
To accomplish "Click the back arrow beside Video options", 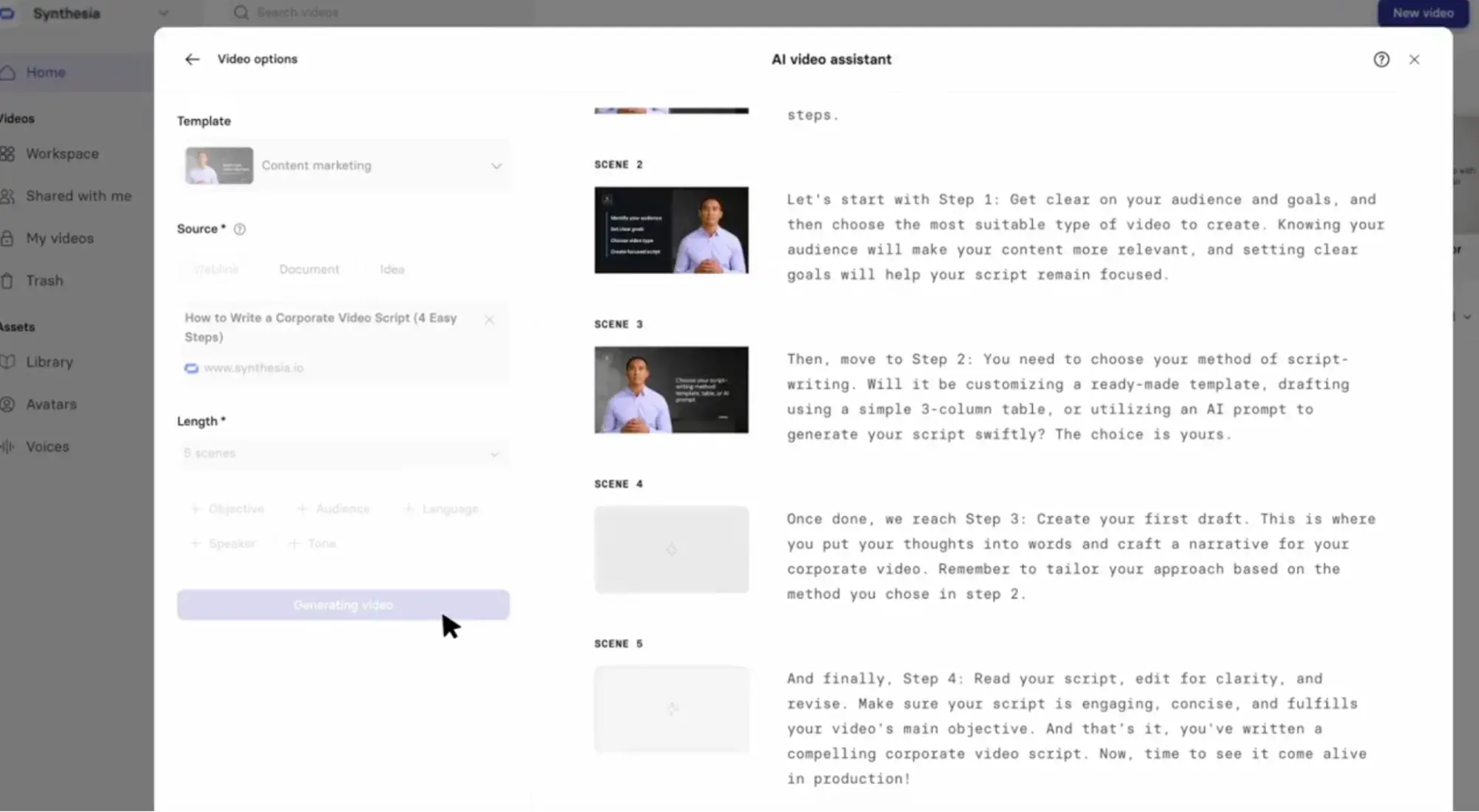I will (192, 59).
